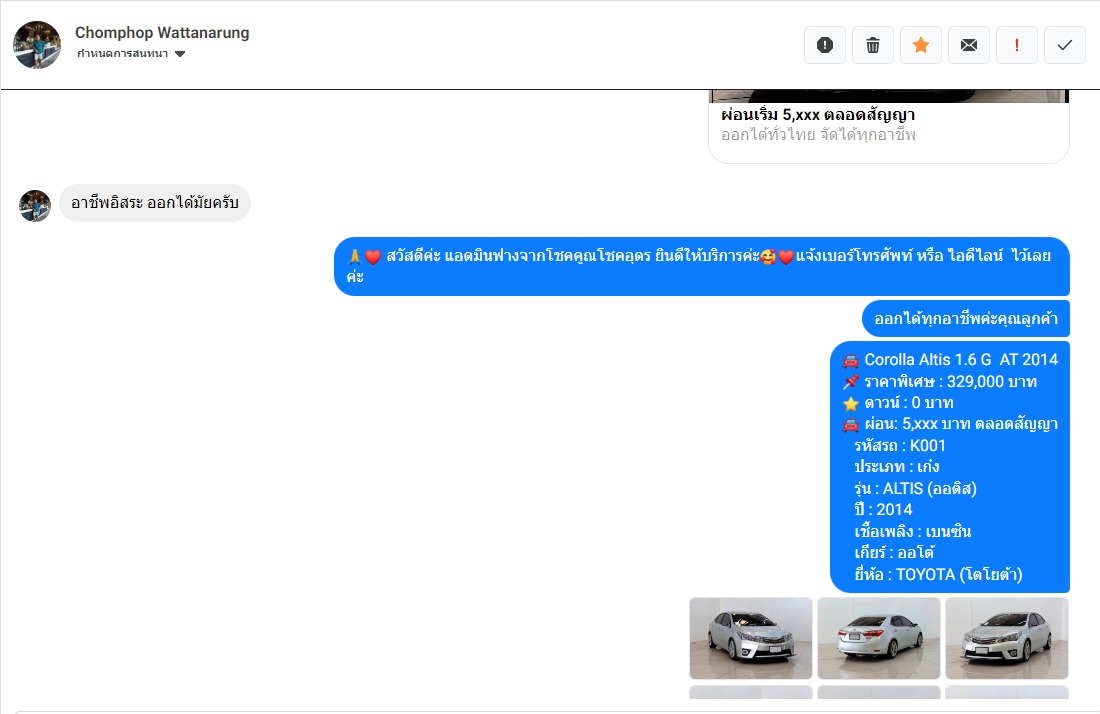This screenshot has width=1100, height=714.
Task: Select message ออกได้ทุกอาชีพค่ะคุณลูกค้า
Action: click(966, 318)
